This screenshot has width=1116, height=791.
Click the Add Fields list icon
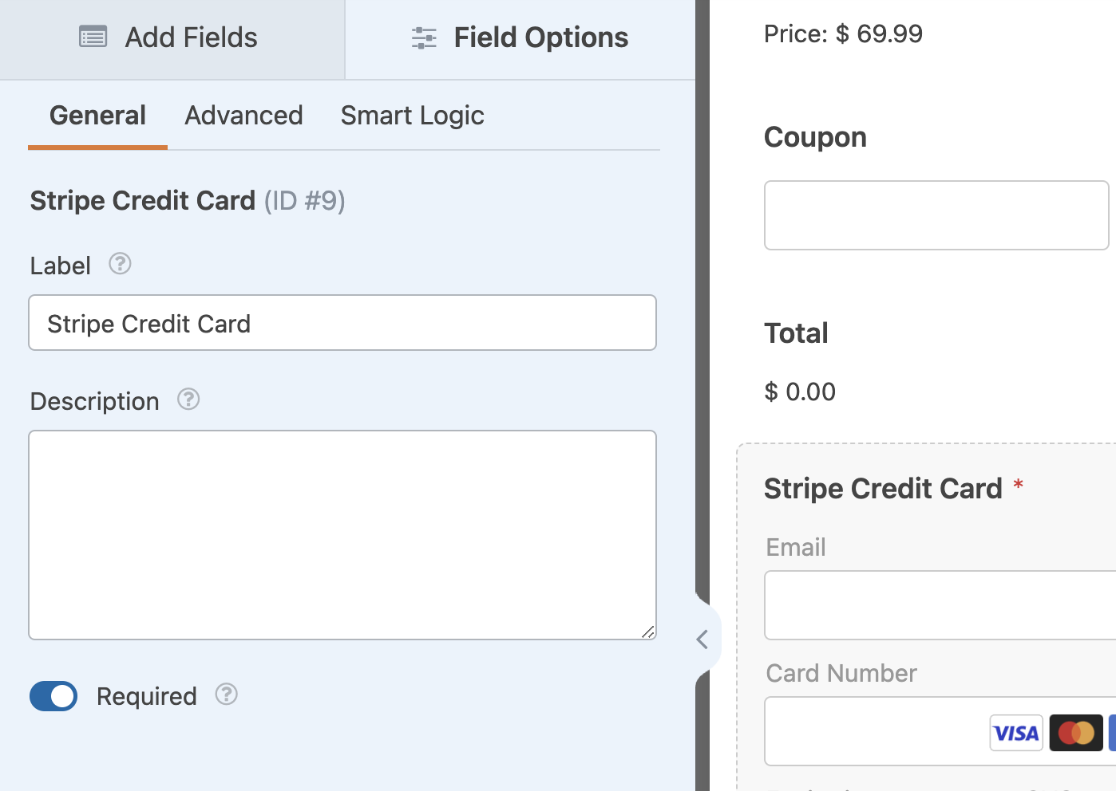93,37
